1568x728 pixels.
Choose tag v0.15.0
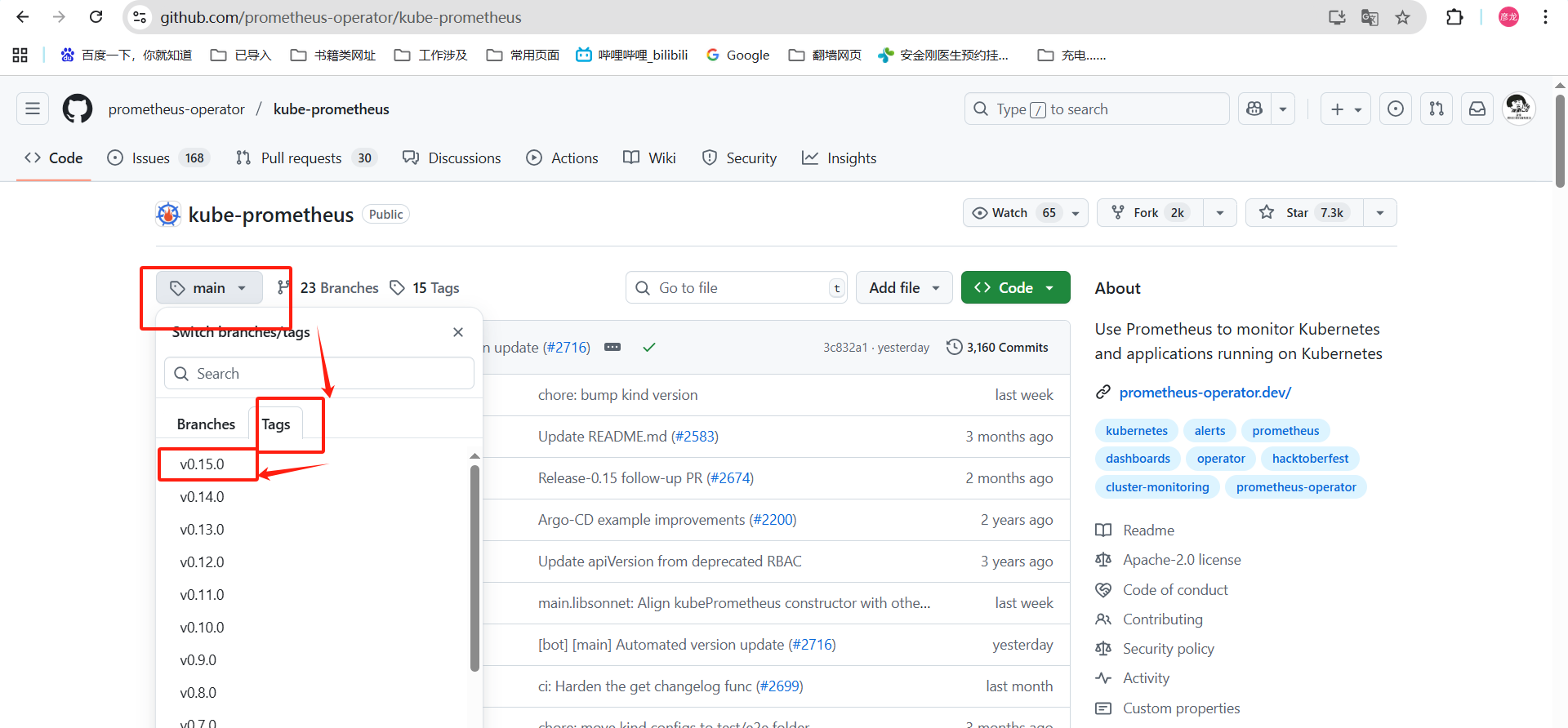click(202, 464)
